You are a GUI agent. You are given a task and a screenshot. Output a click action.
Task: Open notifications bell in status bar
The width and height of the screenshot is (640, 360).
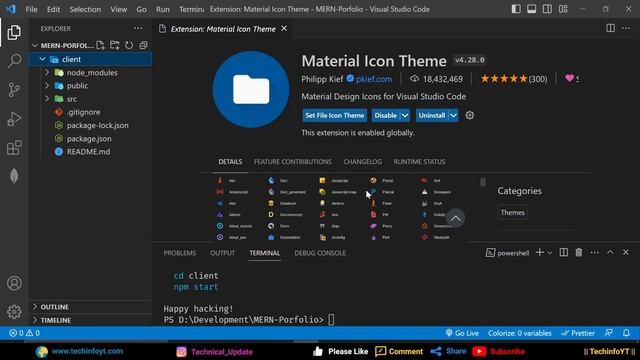(626, 333)
